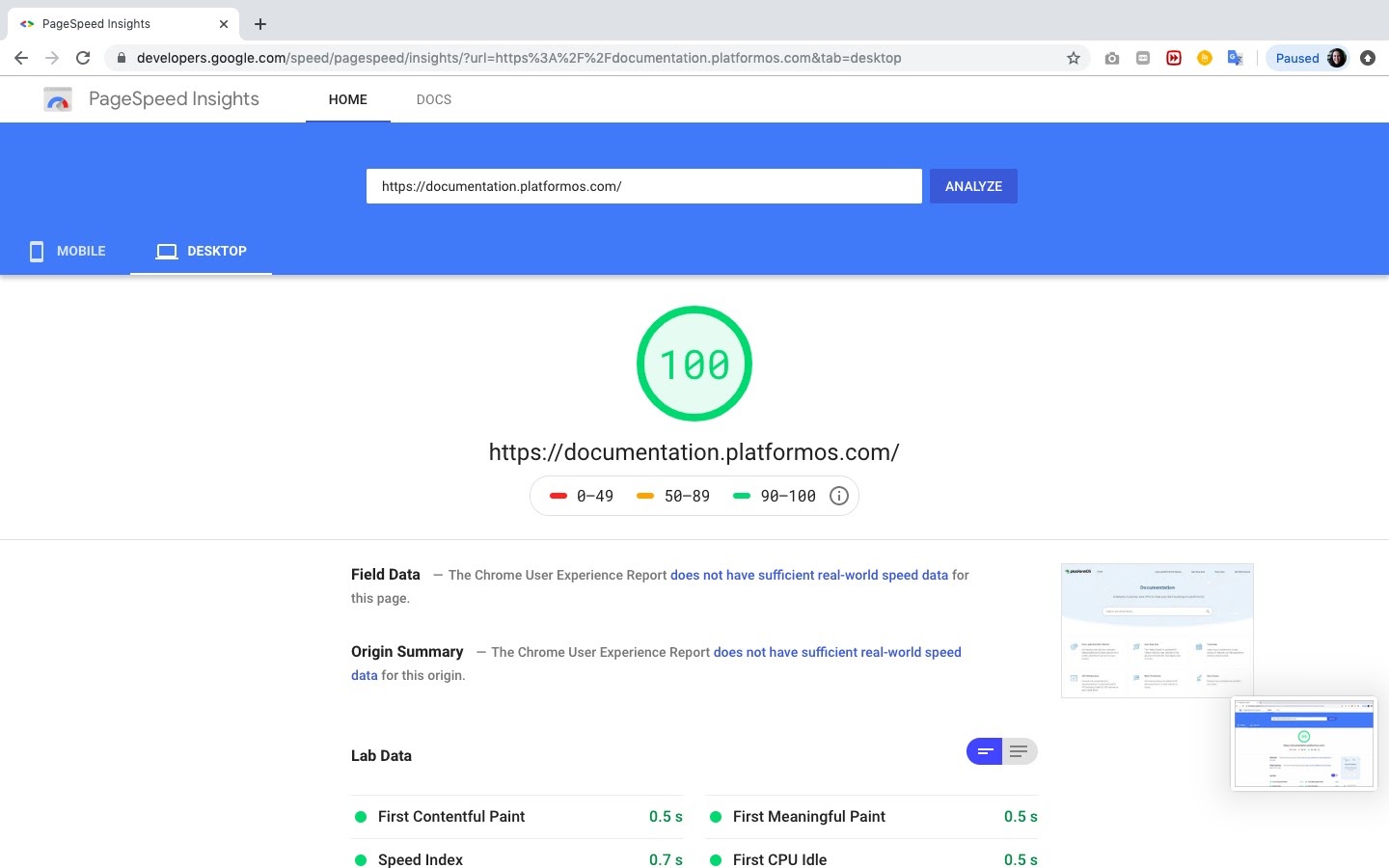This screenshot has width=1389, height=868.
Task: Open the Google Translate extension icon
Action: coord(1235,58)
